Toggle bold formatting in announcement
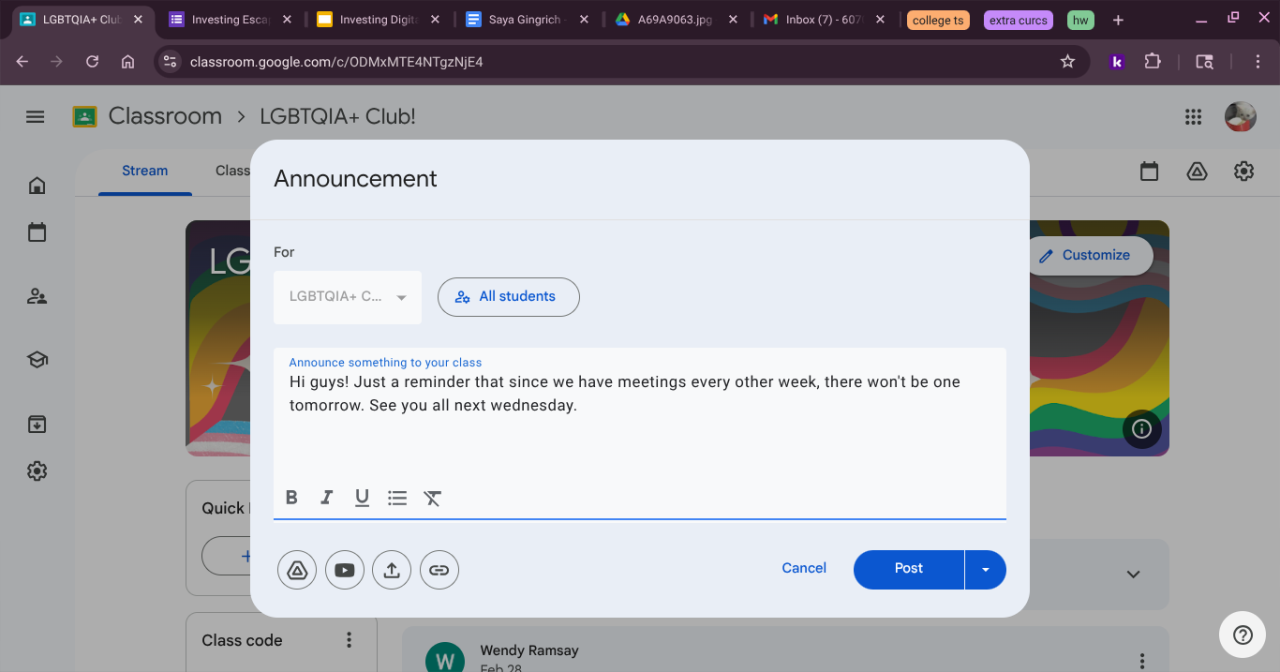This screenshot has height=672, width=1280. [292, 498]
